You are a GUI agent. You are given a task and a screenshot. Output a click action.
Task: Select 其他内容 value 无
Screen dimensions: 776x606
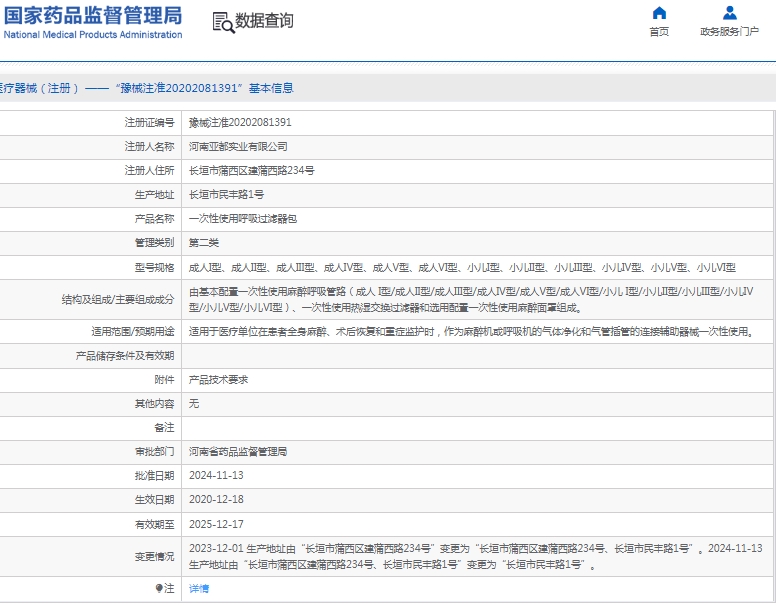[x=194, y=404]
